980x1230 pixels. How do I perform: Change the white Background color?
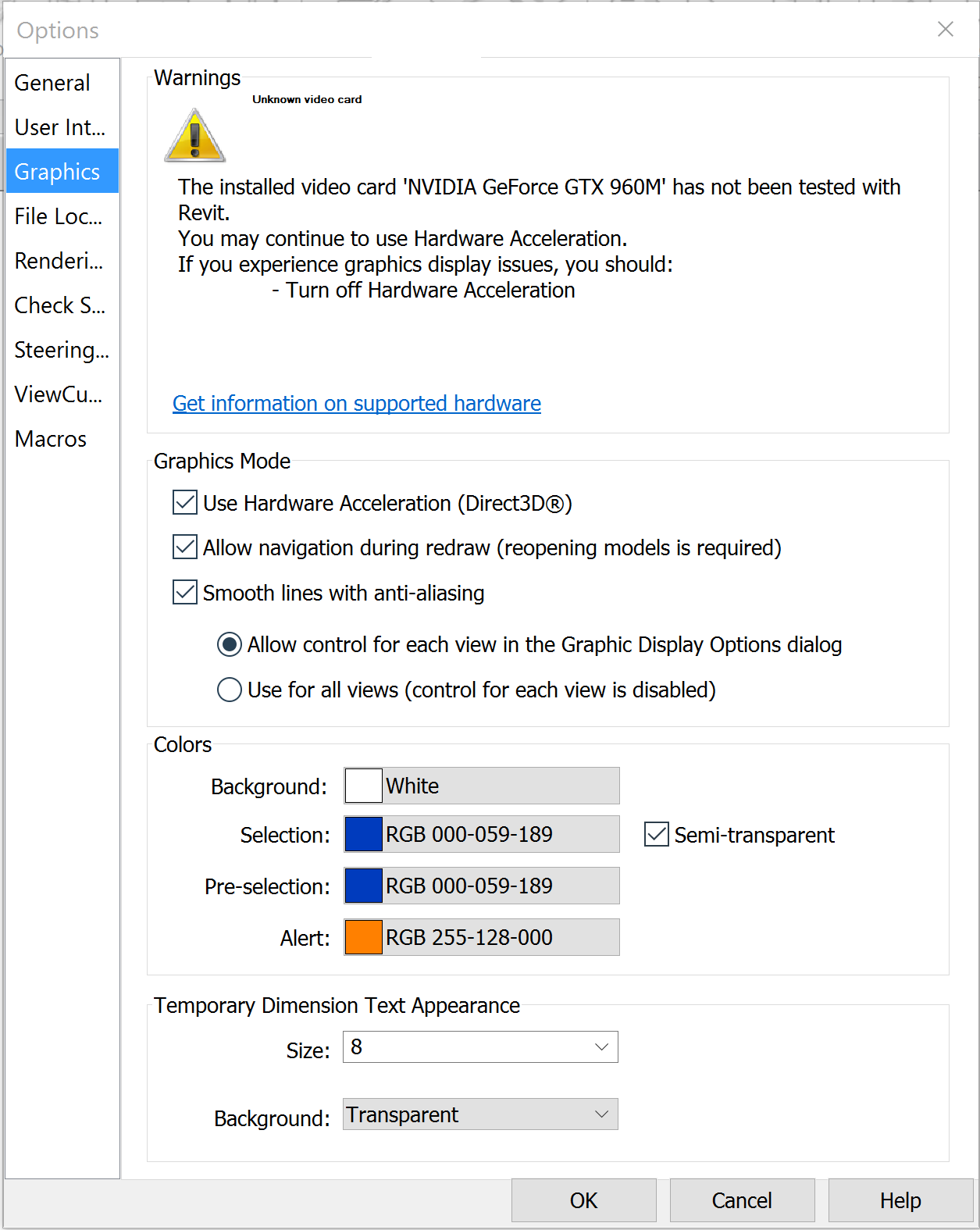(x=362, y=785)
